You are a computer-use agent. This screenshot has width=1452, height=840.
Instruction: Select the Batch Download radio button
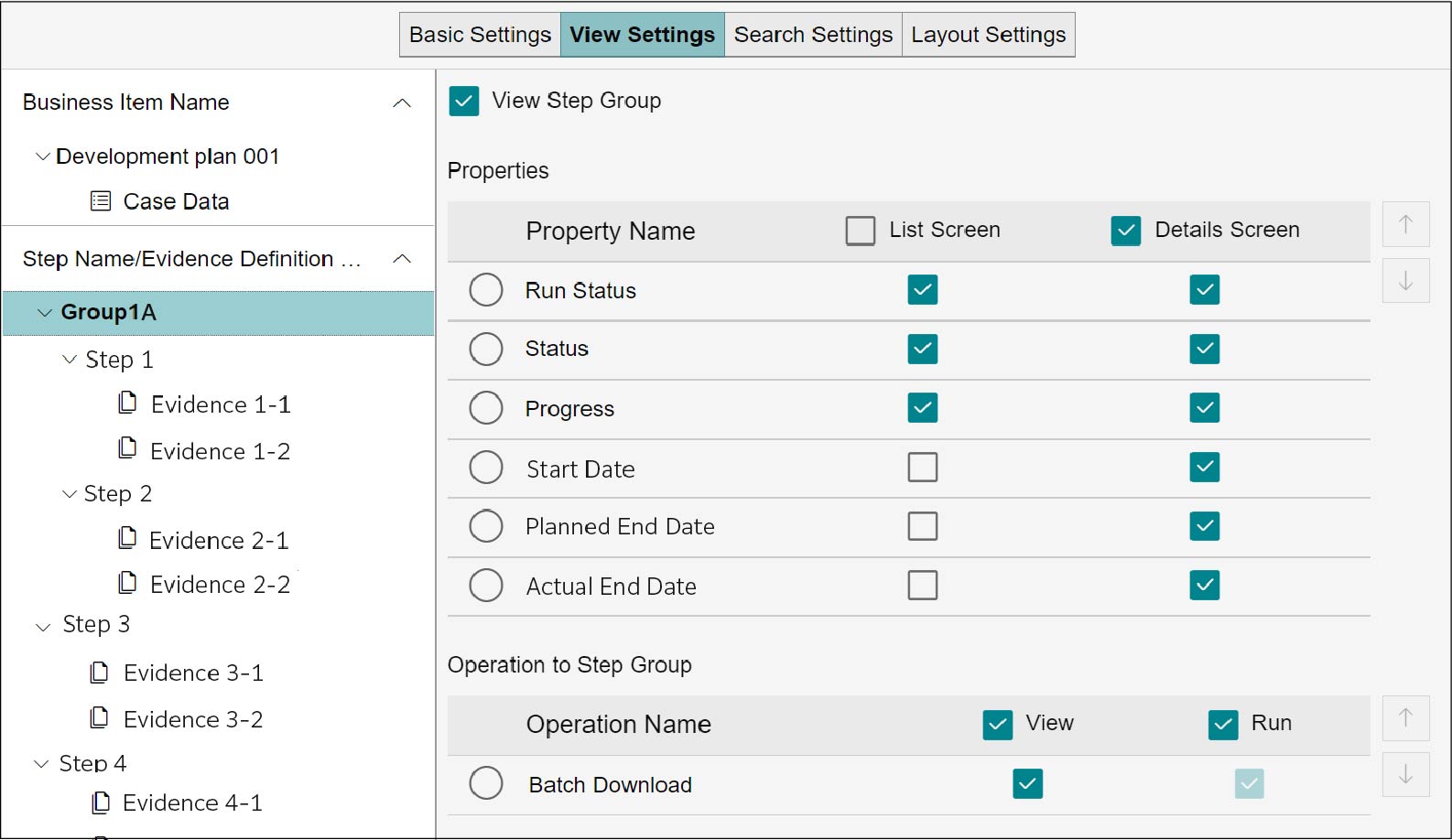click(x=486, y=783)
